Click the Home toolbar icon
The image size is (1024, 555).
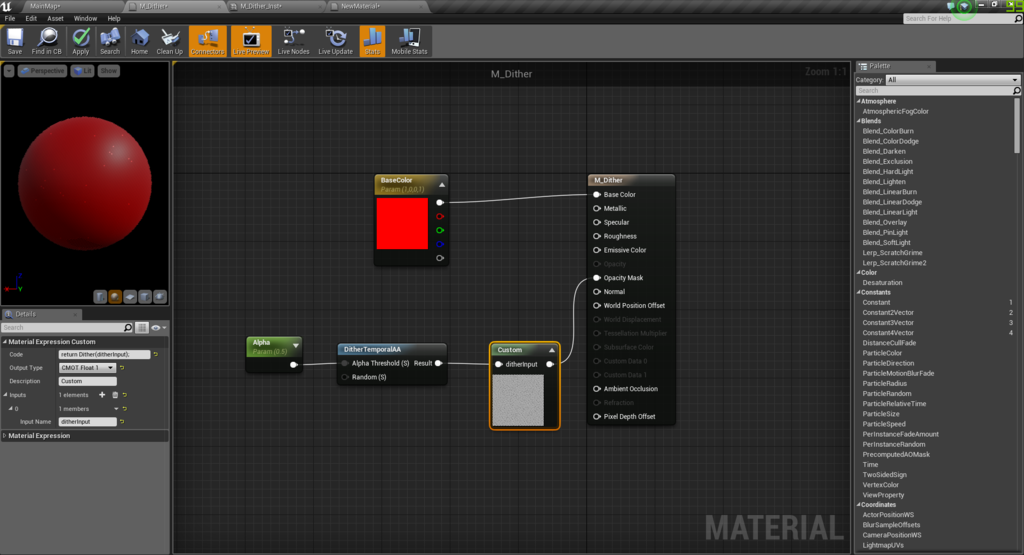coord(139,41)
